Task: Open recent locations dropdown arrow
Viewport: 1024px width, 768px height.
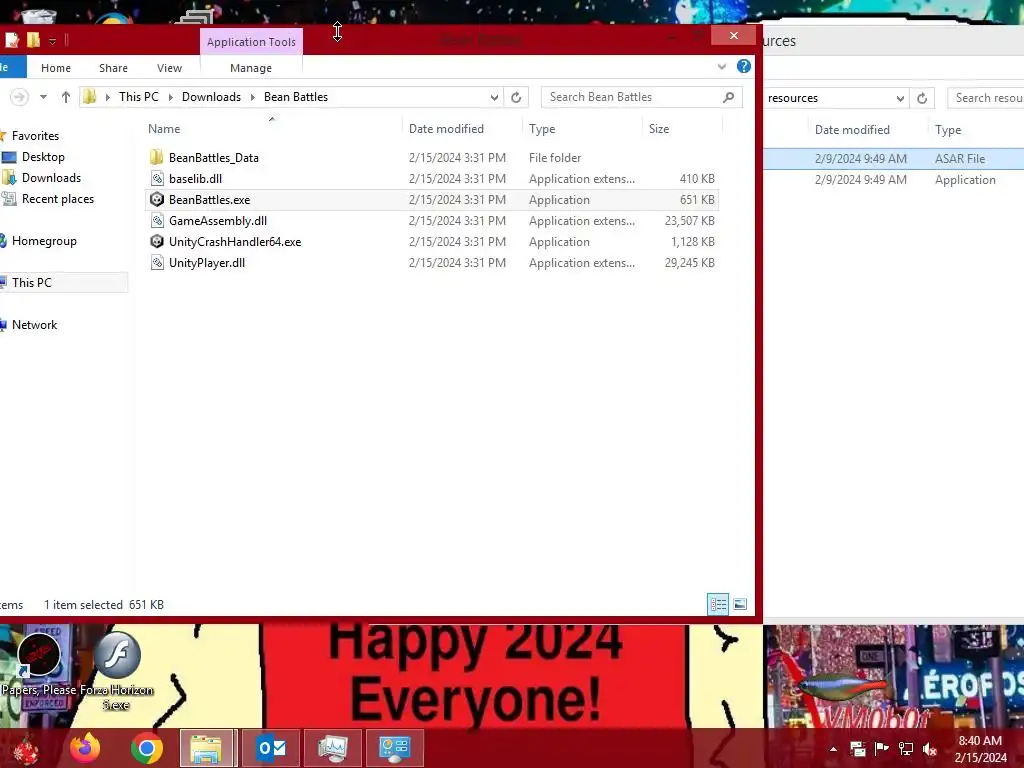Action: [43, 97]
